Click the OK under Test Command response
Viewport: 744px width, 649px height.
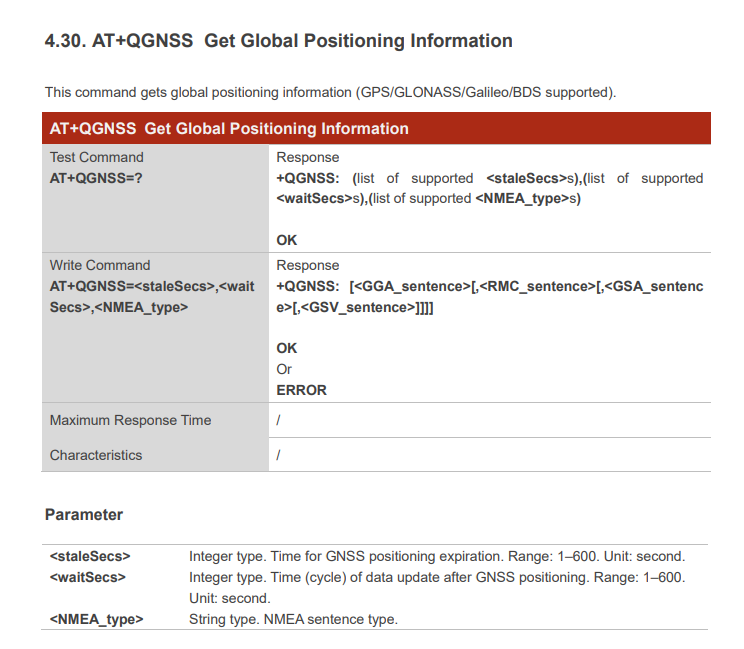click(x=287, y=240)
